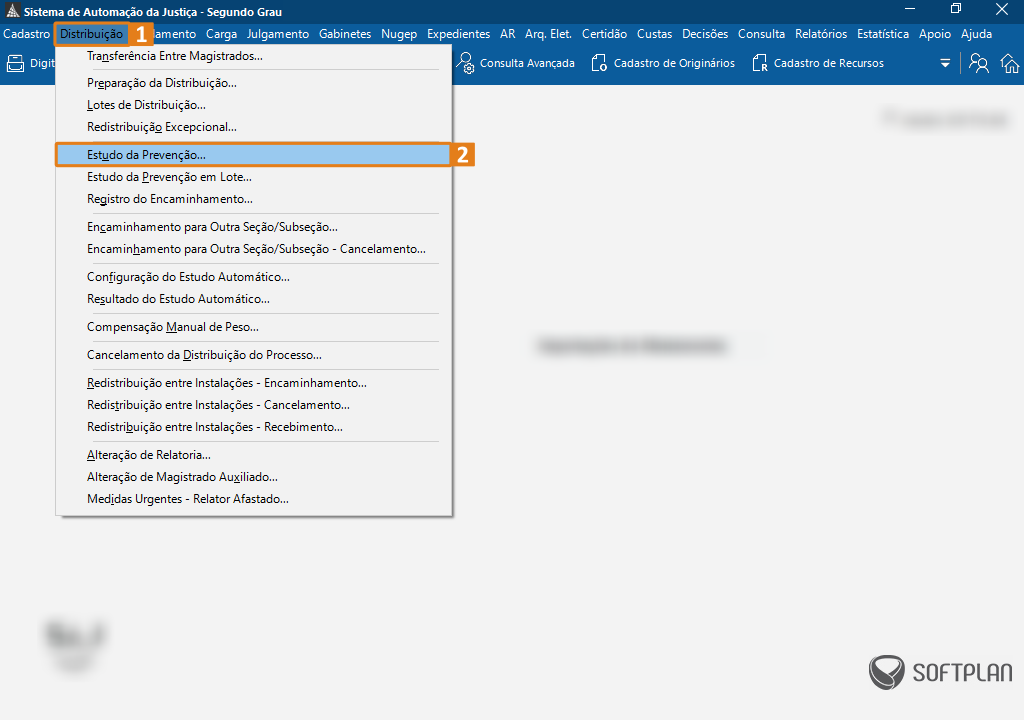The image size is (1024, 720).
Task: Select Estudo da Prevenção entry
Action: (x=253, y=155)
